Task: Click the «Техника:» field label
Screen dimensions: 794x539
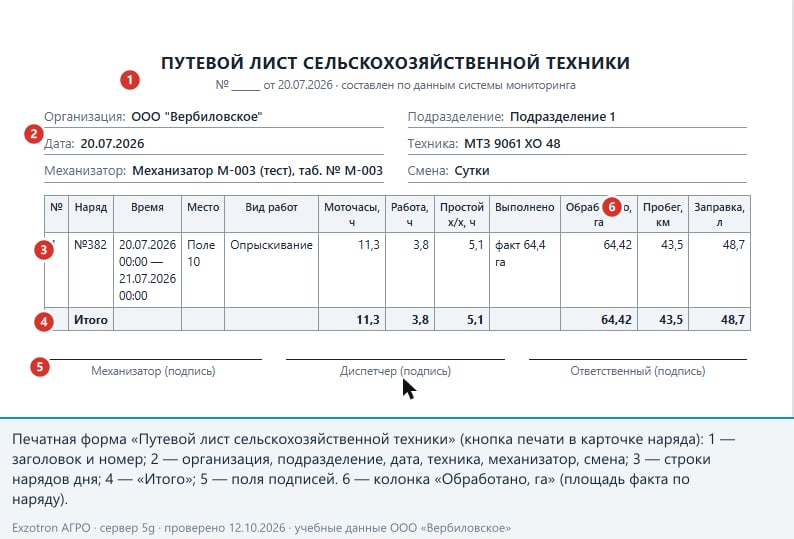Action: tap(433, 144)
